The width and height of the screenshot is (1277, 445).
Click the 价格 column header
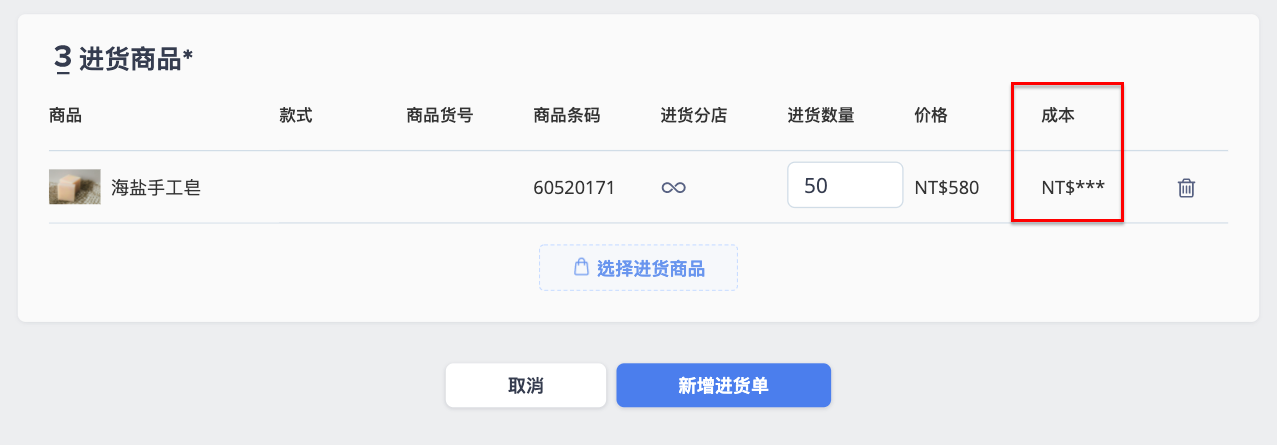[x=931, y=115]
